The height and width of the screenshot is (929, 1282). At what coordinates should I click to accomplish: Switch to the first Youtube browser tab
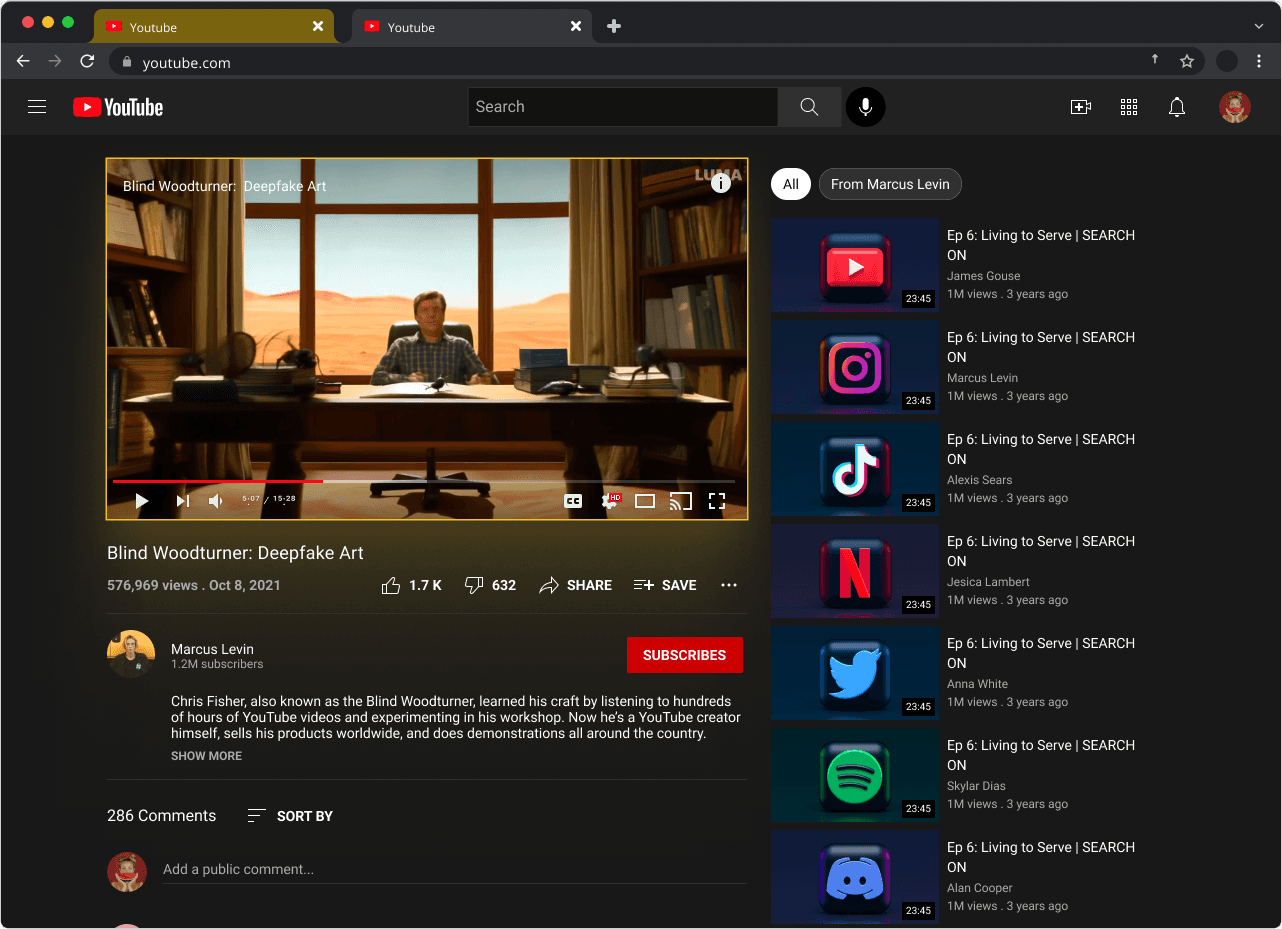point(215,27)
